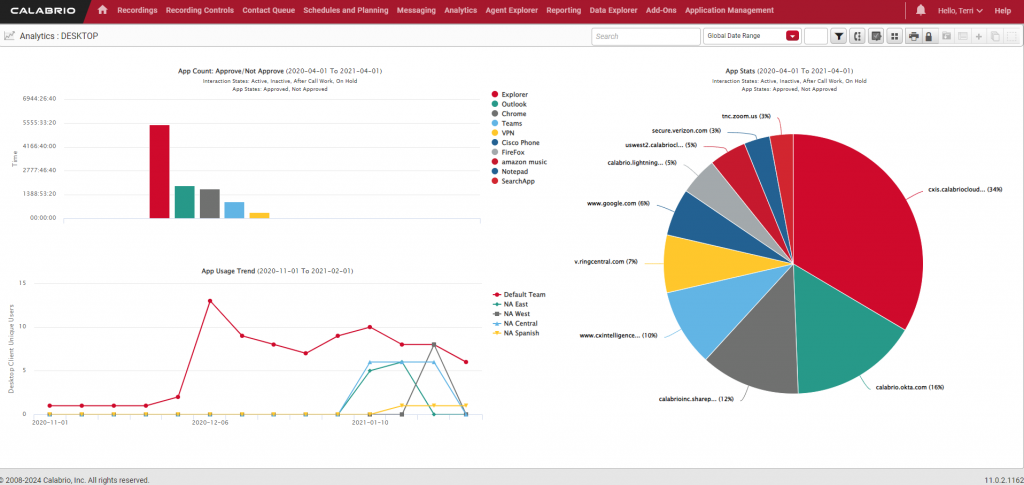This screenshot has width=1024, height=485.
Task: Print the dashboard with the printer icon
Action: [914, 36]
